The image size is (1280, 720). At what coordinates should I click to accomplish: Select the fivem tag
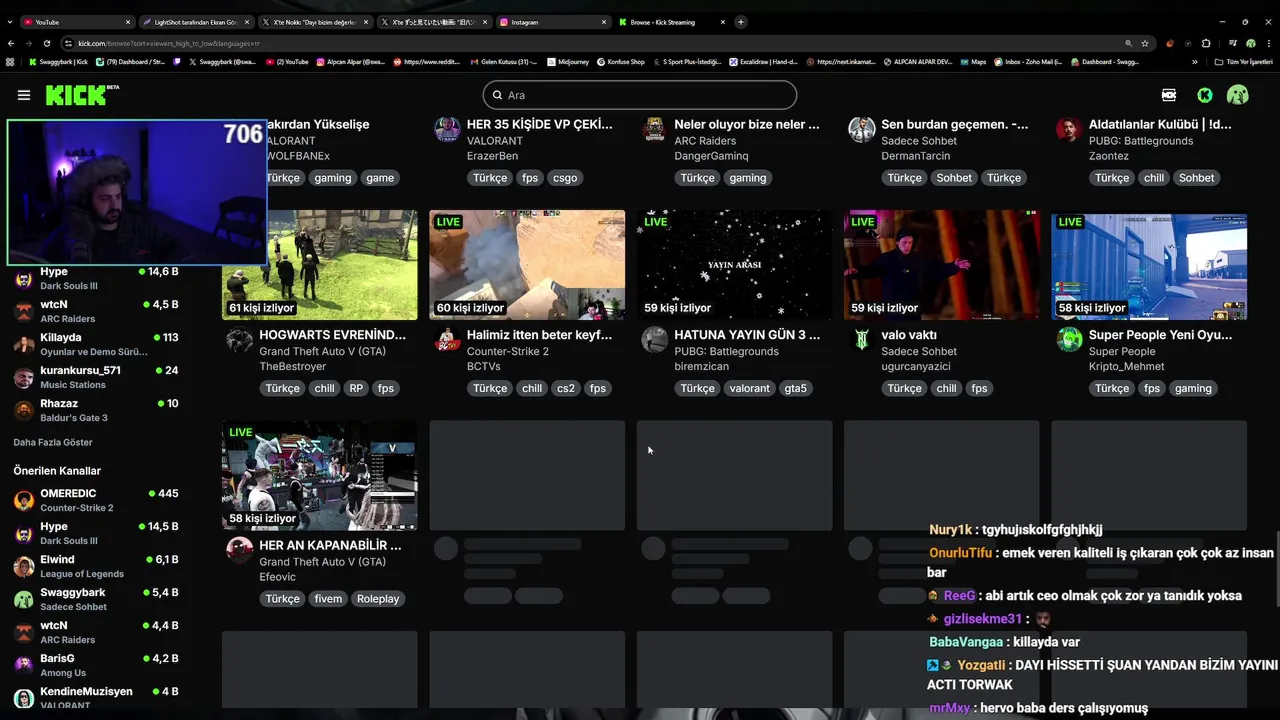click(328, 599)
